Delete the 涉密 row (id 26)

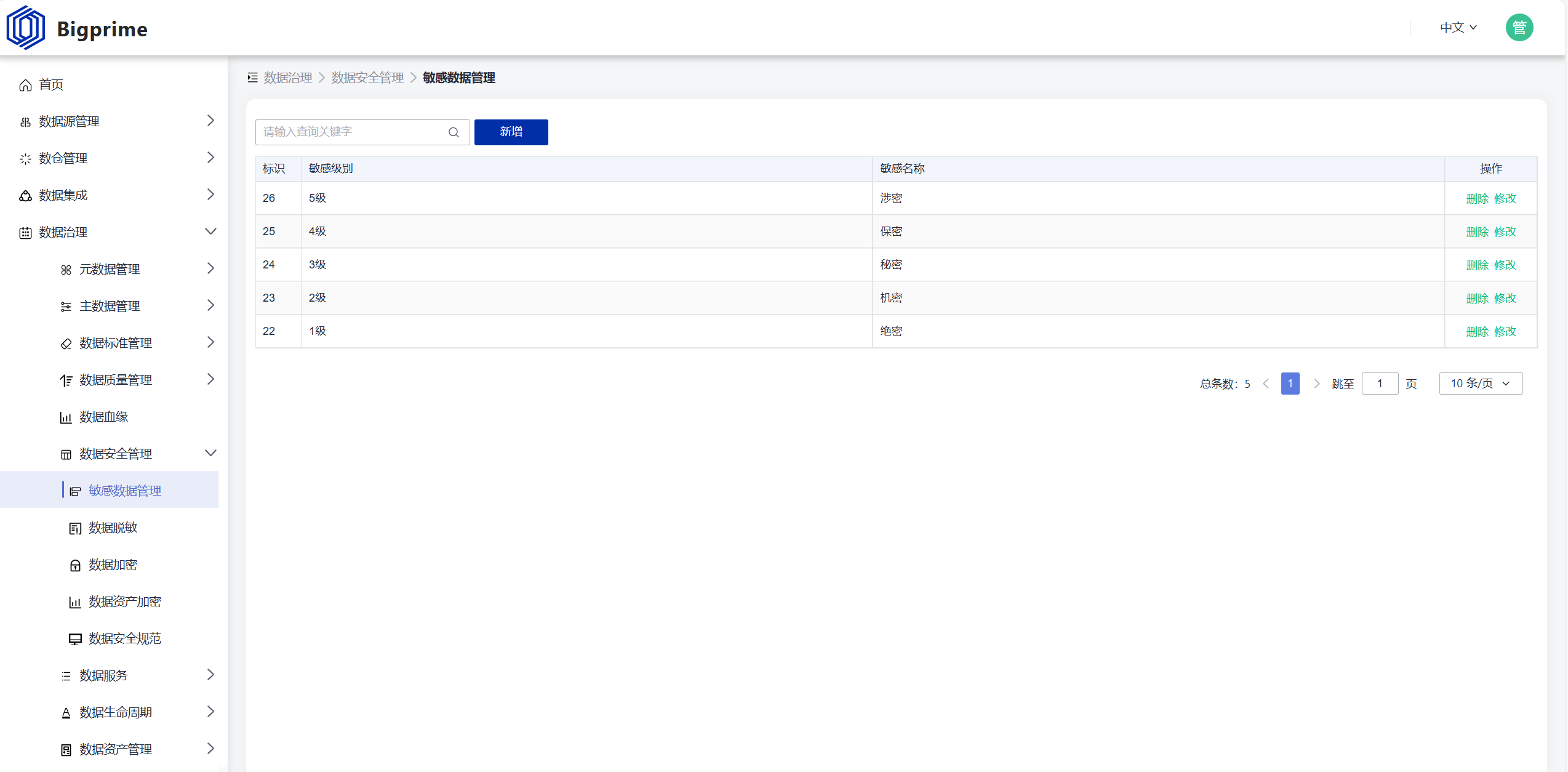click(x=1477, y=199)
